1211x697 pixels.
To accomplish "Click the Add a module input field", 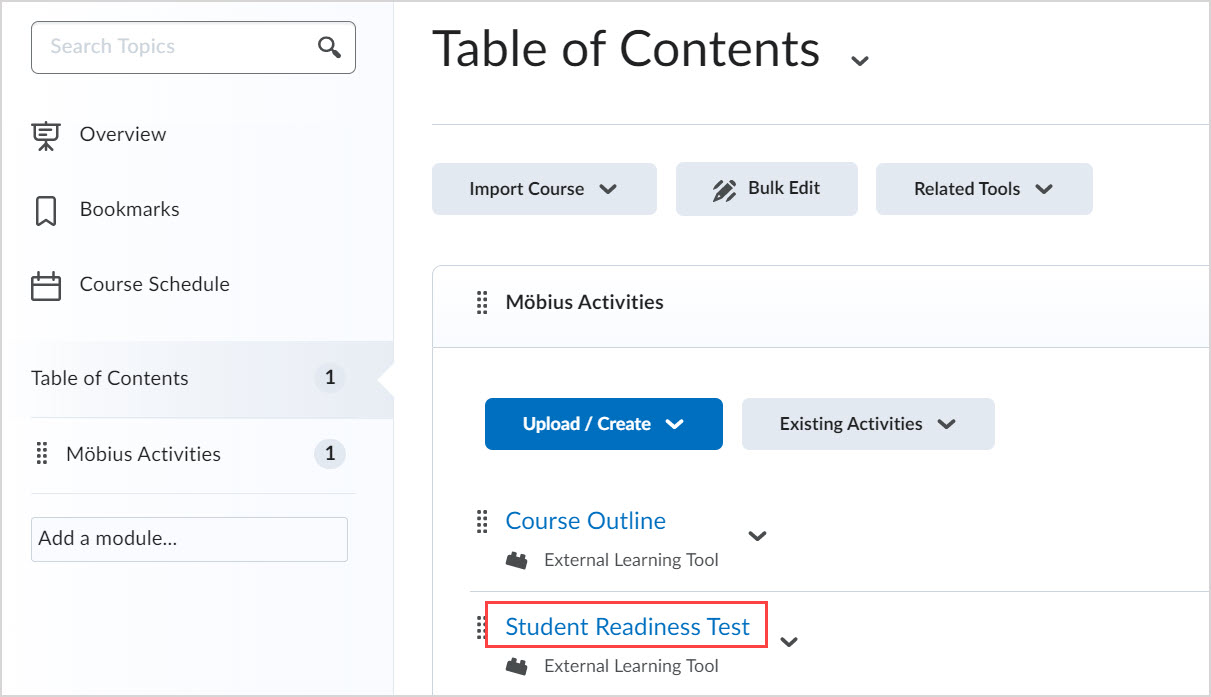I will click(189, 539).
